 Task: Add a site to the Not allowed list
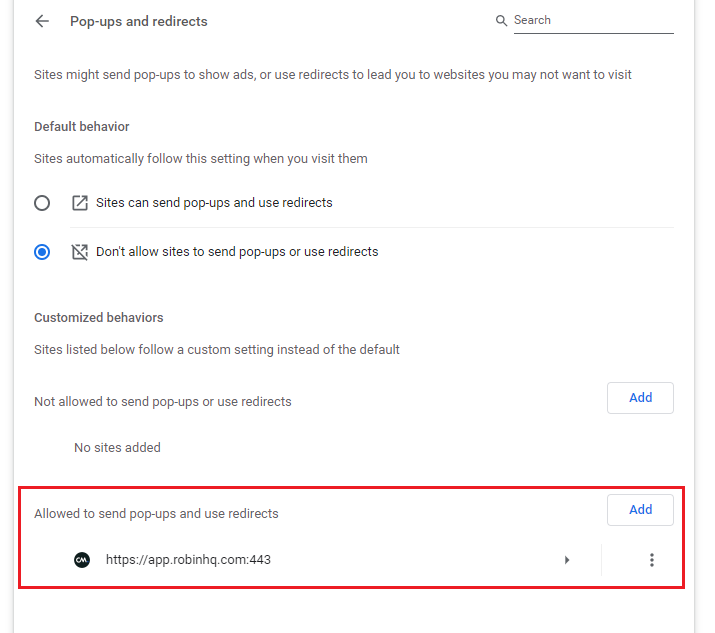[x=640, y=398]
